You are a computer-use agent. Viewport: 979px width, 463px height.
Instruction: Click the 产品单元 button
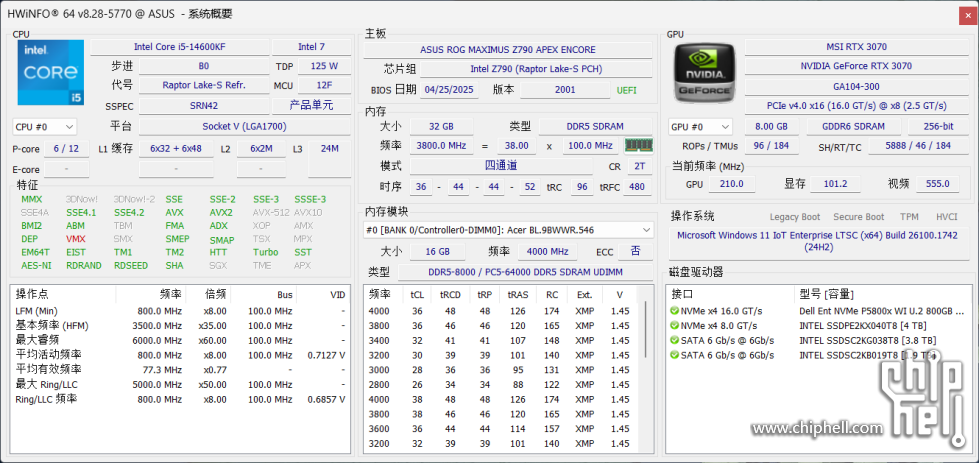[312, 106]
